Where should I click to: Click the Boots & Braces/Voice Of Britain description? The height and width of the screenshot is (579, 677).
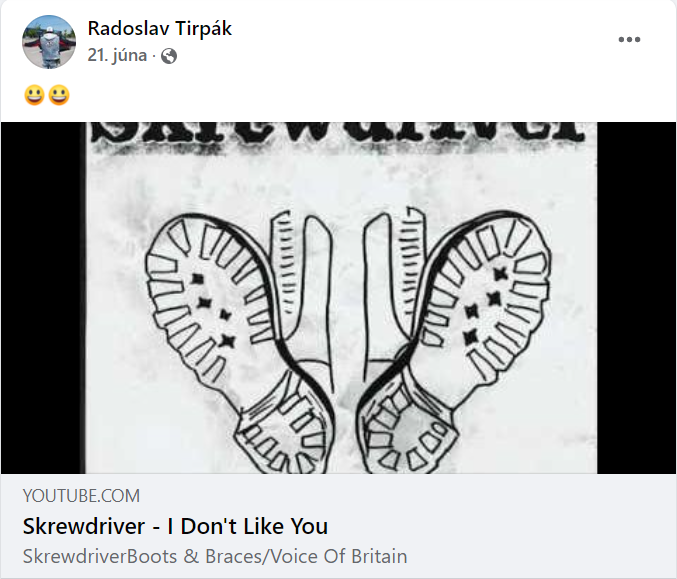point(215,556)
